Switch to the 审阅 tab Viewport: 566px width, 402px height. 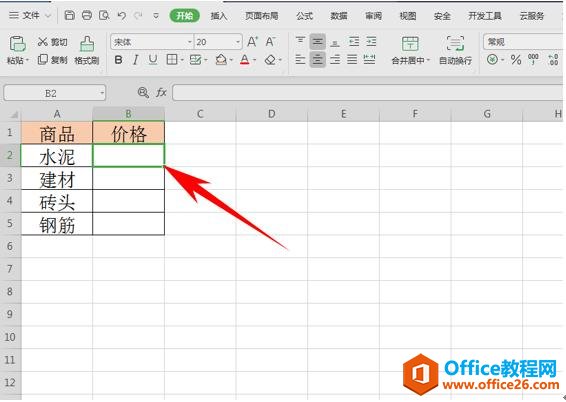373,16
